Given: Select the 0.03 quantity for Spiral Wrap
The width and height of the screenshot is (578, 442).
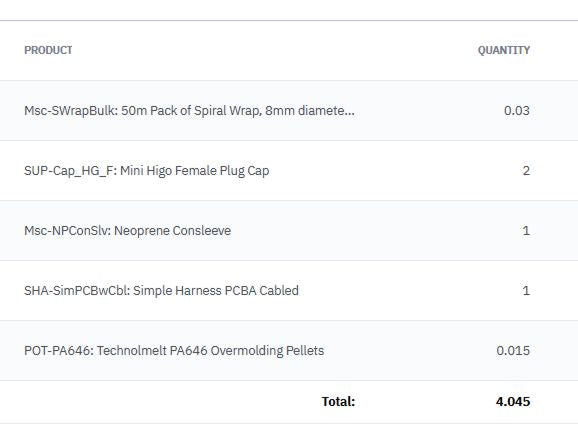Looking at the screenshot, I should 516,111.
